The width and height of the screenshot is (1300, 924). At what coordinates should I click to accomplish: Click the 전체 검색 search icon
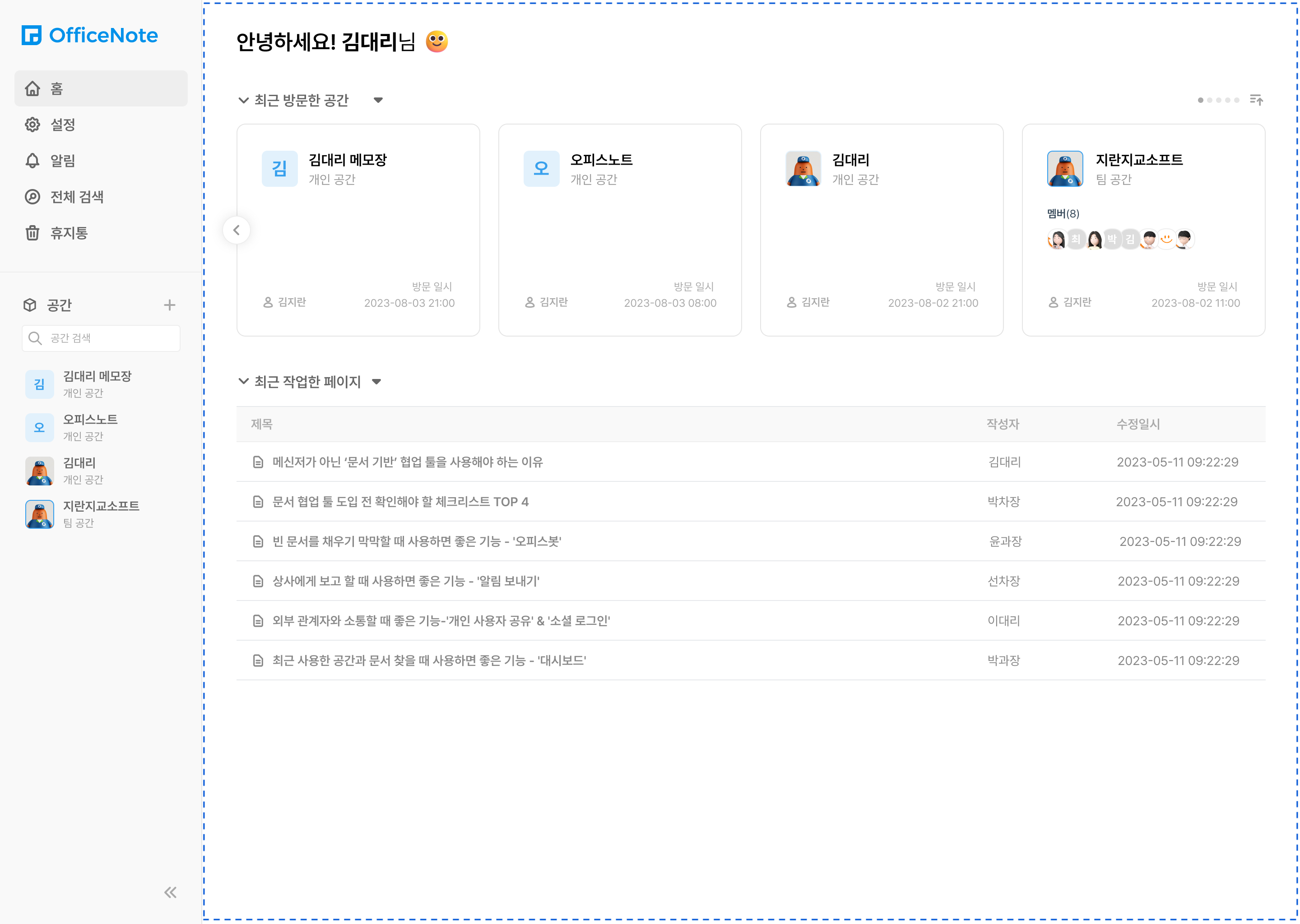coord(32,197)
